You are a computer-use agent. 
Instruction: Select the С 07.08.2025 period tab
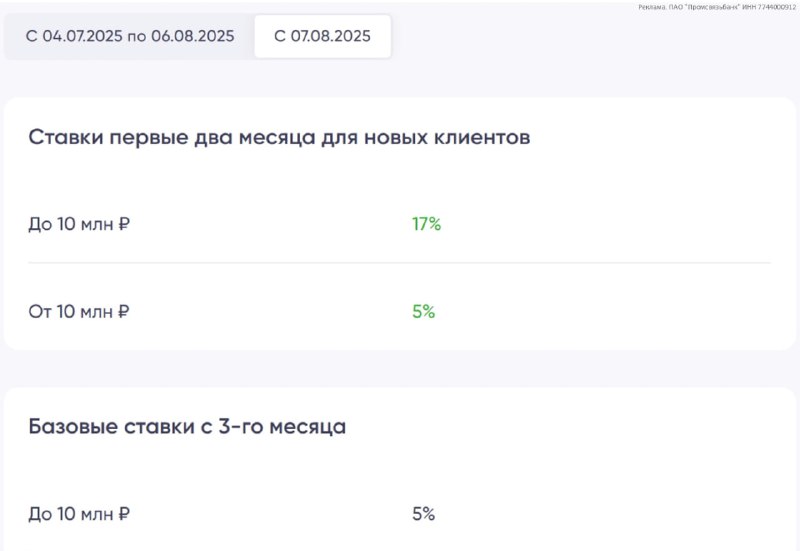coord(322,36)
